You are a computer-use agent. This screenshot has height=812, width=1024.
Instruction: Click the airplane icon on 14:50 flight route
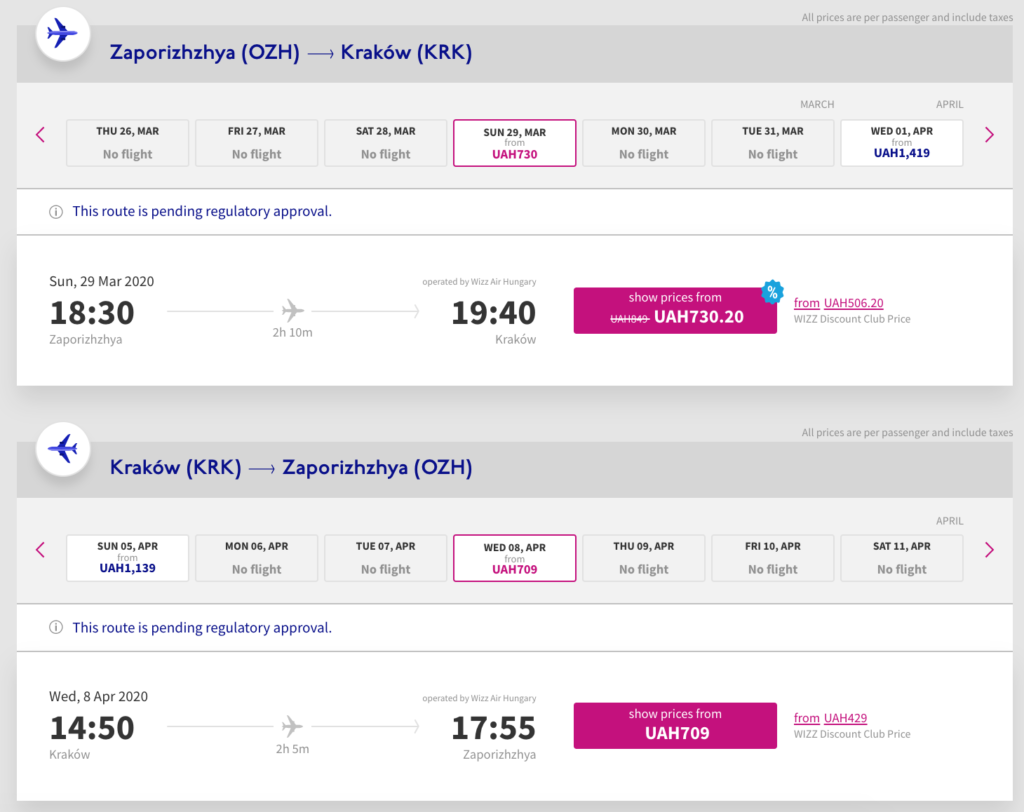pyautogui.click(x=293, y=726)
